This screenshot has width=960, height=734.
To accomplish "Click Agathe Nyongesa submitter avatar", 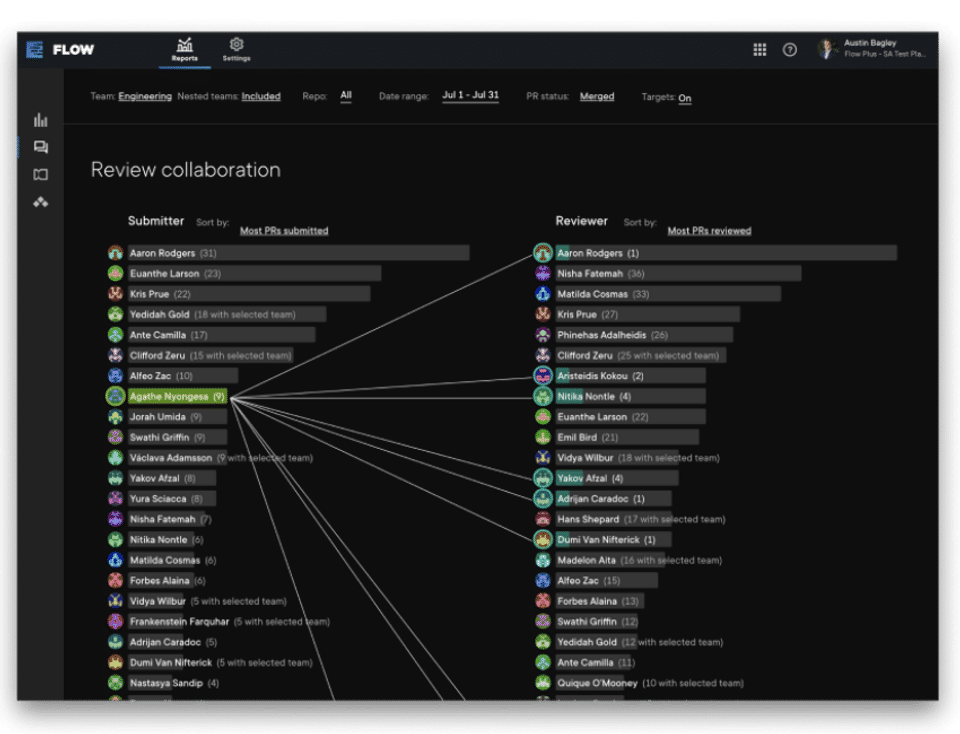I will click(115, 397).
